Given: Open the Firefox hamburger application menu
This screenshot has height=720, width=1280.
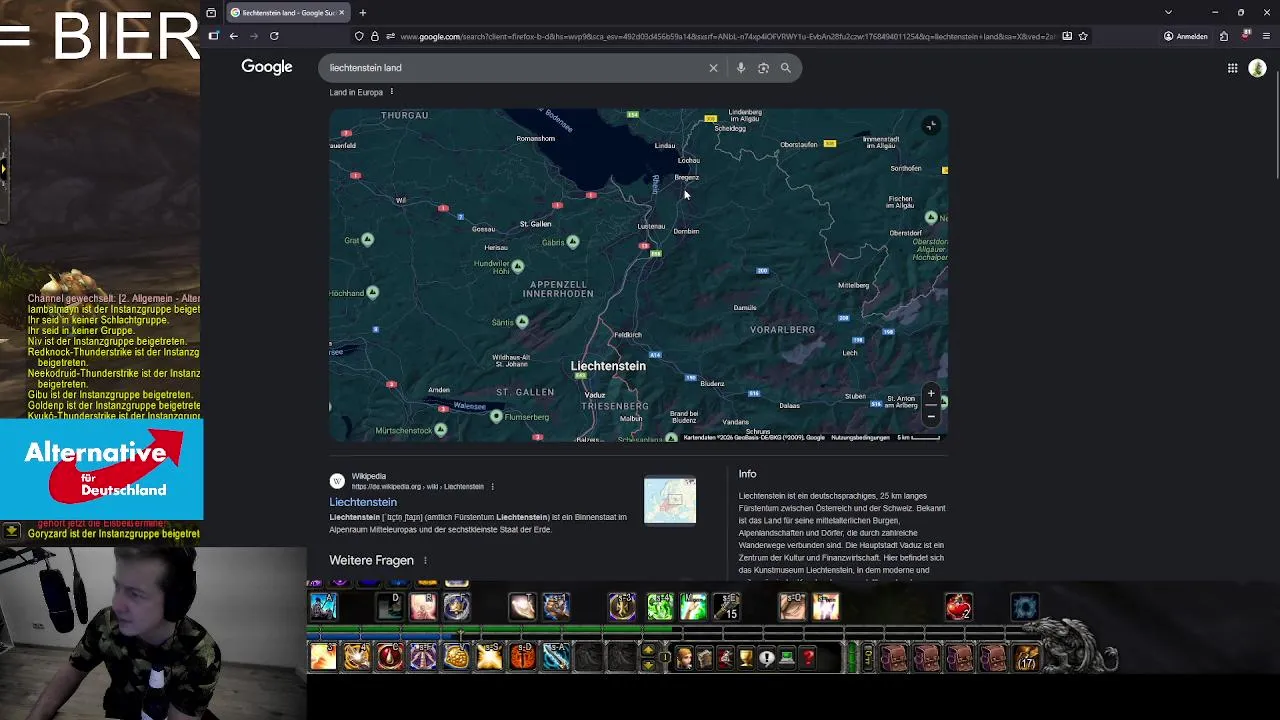Looking at the screenshot, I should (x=1266, y=36).
